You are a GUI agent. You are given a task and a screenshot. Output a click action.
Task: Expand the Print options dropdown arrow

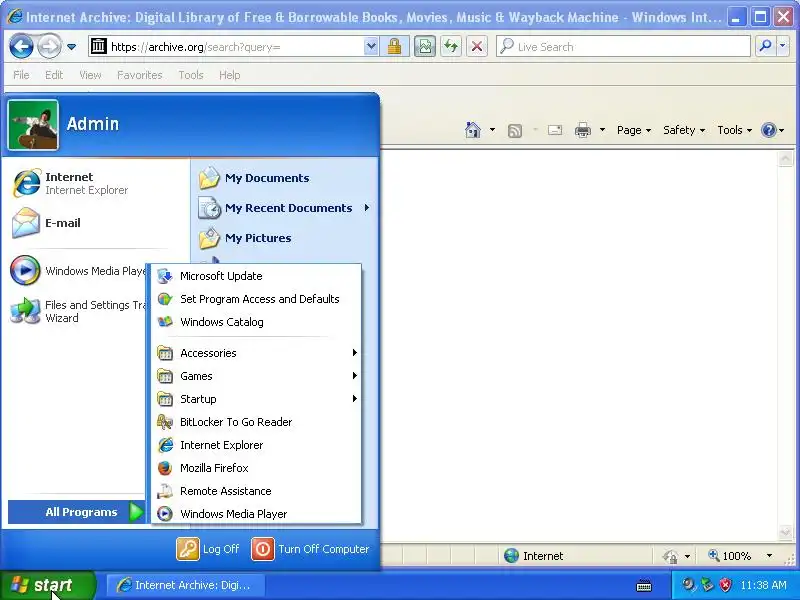603,130
